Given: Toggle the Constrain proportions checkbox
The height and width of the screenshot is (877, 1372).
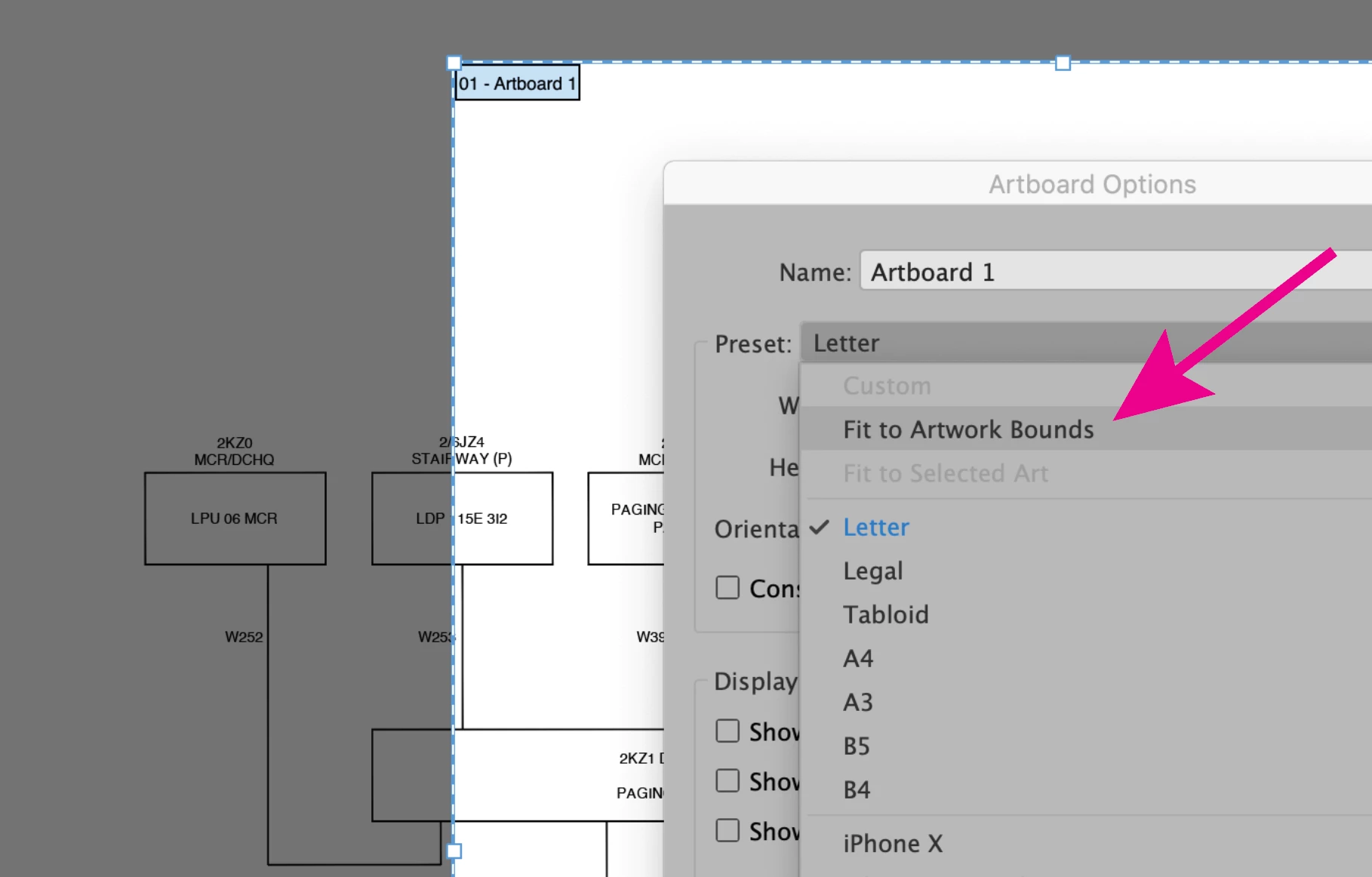Looking at the screenshot, I should pyautogui.click(x=728, y=587).
